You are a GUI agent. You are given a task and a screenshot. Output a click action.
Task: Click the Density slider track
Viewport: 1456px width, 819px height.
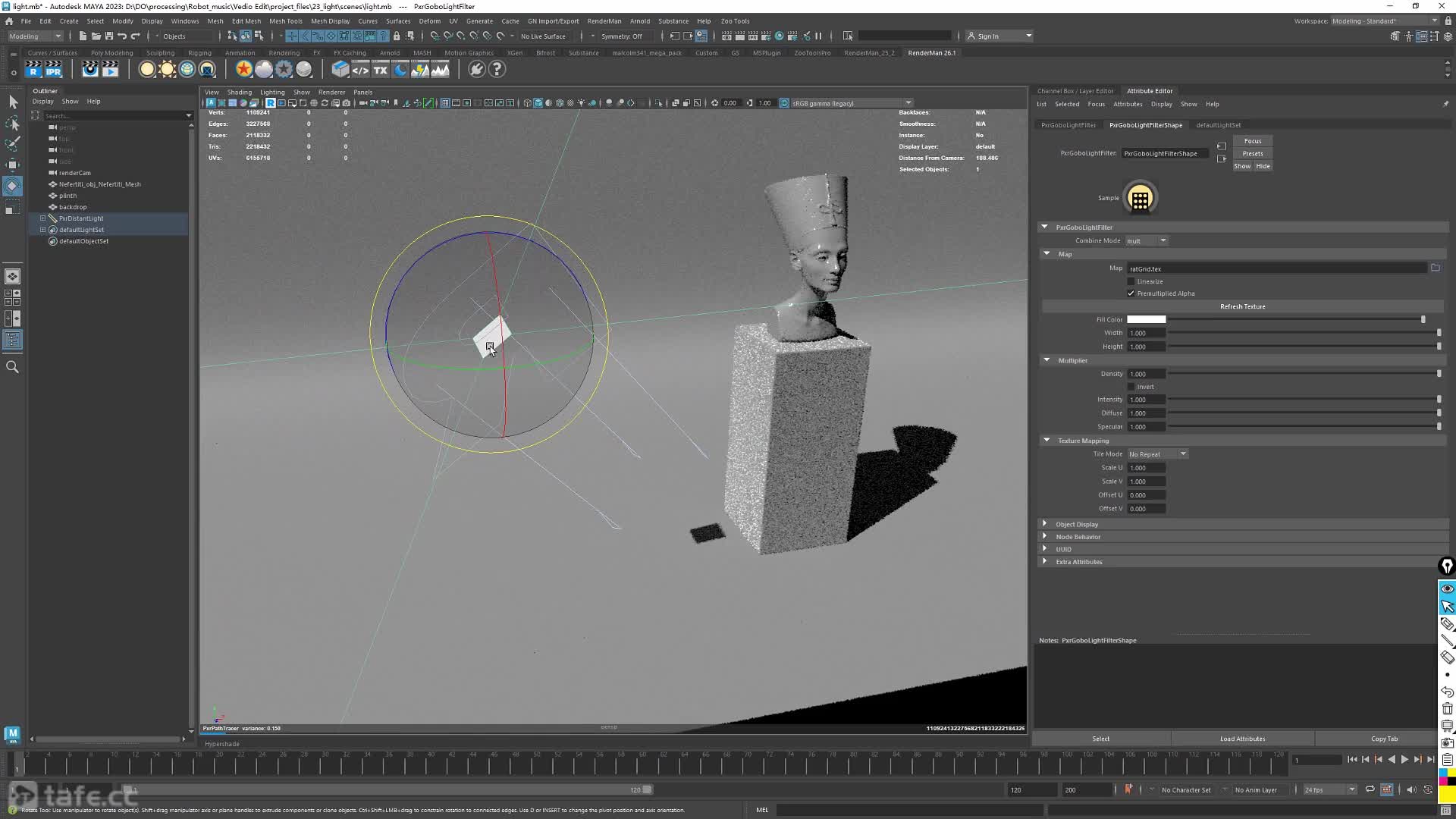click(x=1303, y=374)
